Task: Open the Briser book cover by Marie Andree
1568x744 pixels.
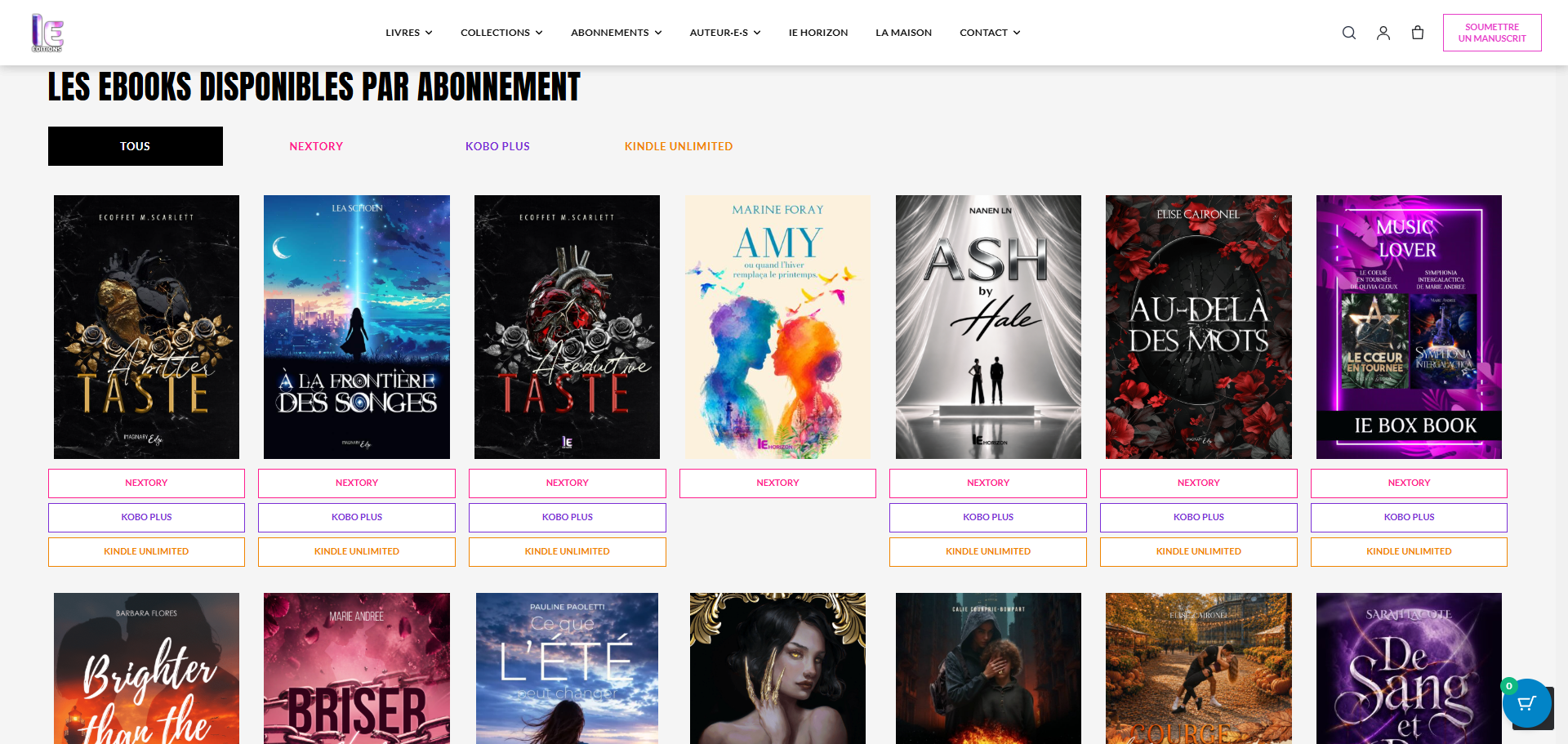Action: point(357,668)
